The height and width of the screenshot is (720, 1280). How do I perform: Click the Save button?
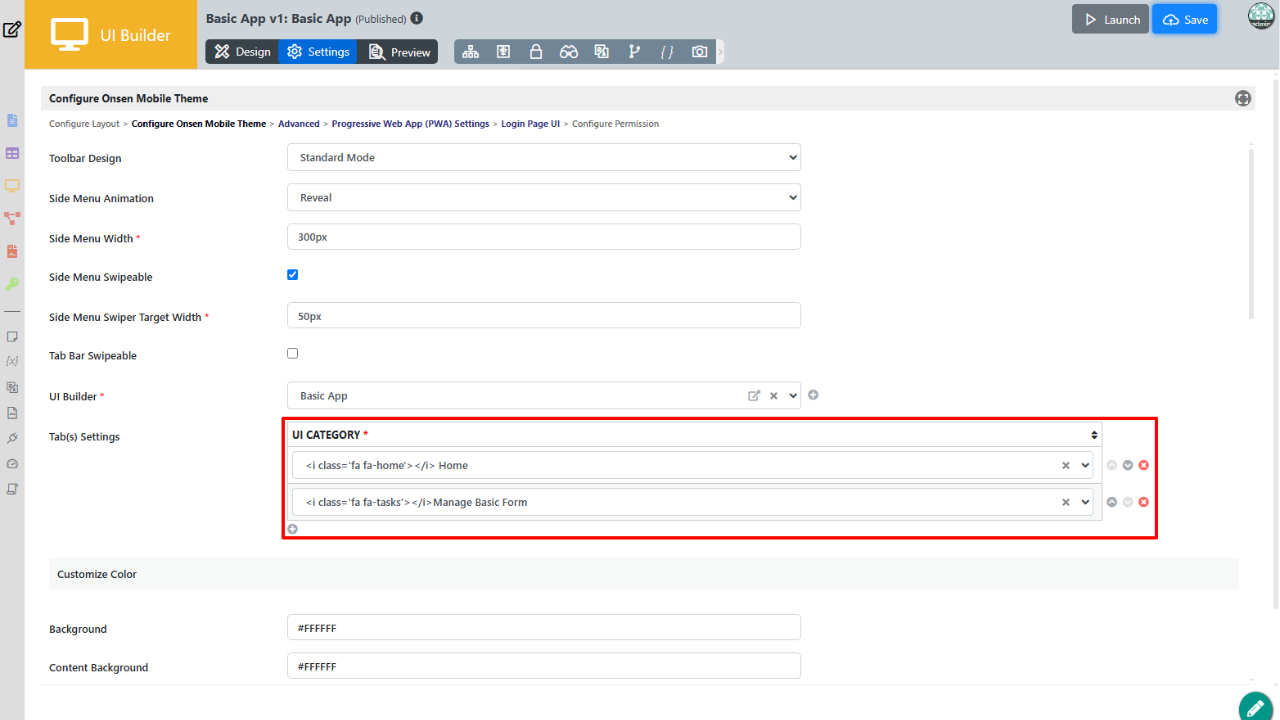click(x=1184, y=20)
